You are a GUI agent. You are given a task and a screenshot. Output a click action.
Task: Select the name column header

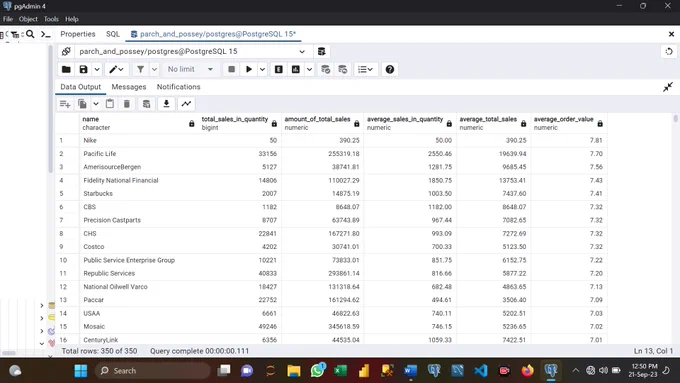point(138,123)
